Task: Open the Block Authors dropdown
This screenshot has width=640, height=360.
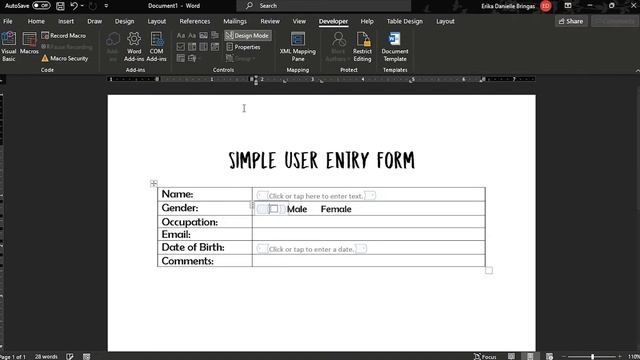Action: (x=338, y=47)
